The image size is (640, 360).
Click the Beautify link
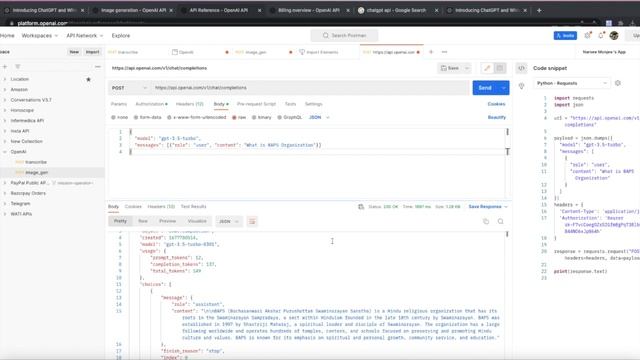497,118
